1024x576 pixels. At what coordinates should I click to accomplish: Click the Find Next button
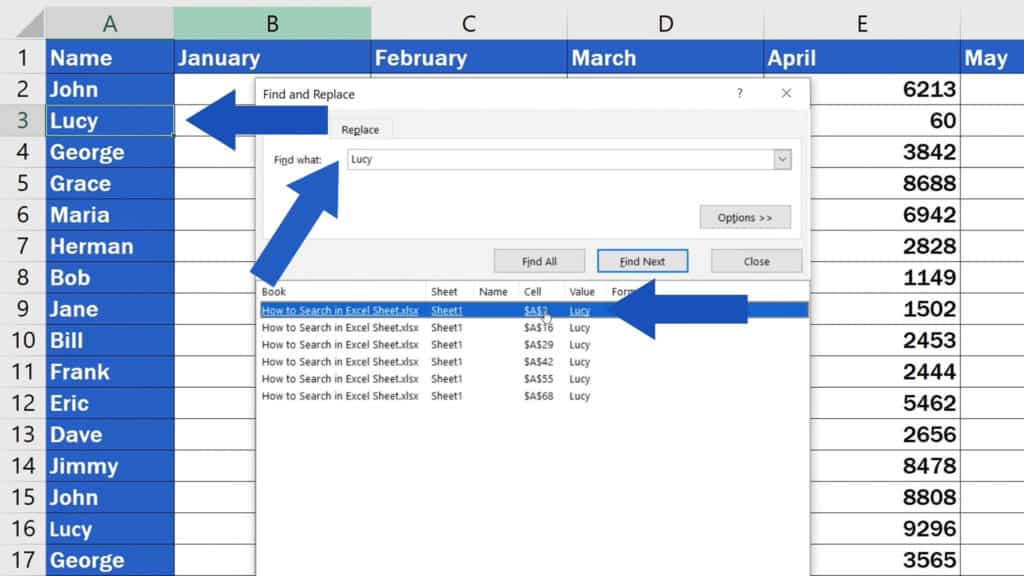[642, 260]
